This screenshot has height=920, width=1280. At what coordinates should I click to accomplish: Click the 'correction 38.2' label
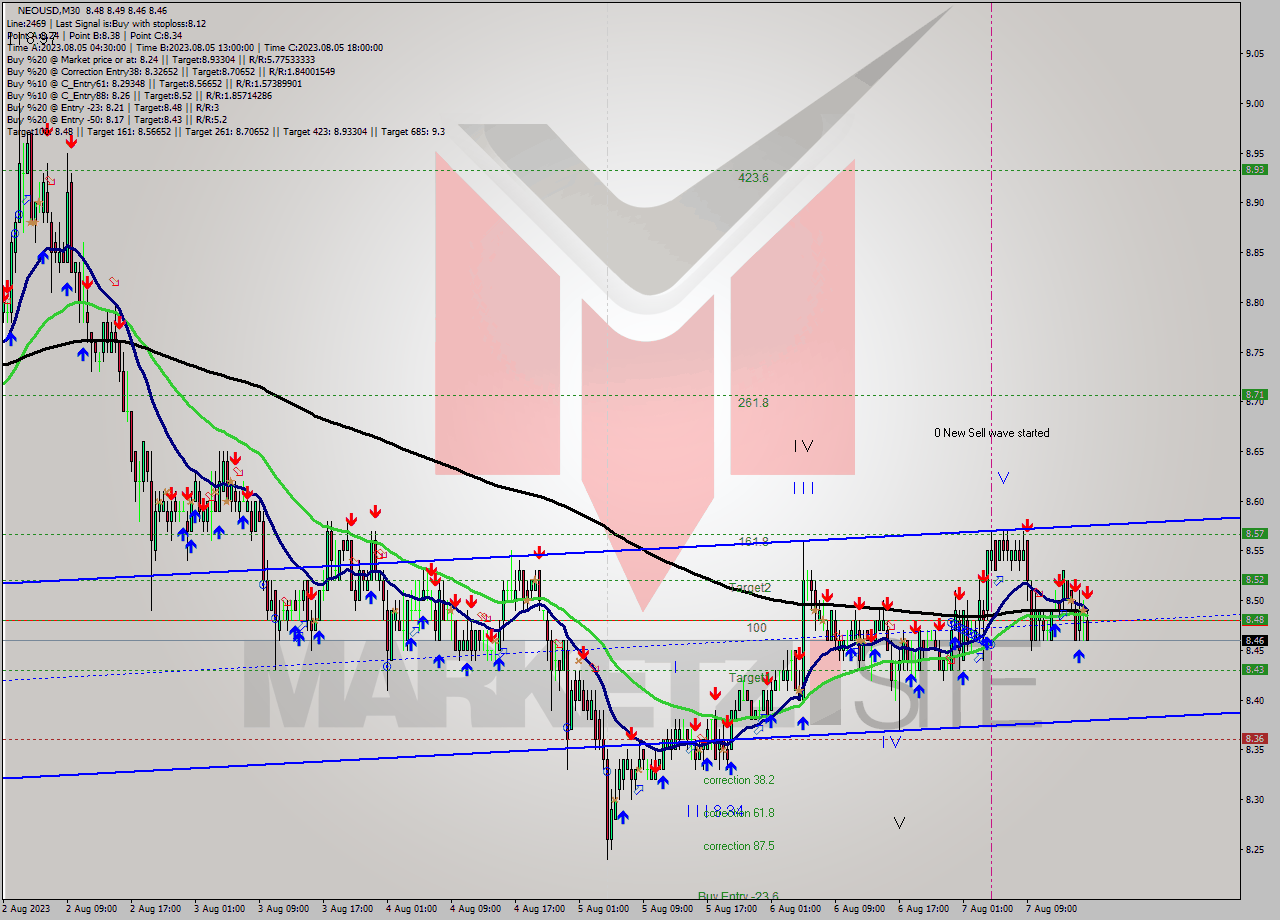[739, 780]
